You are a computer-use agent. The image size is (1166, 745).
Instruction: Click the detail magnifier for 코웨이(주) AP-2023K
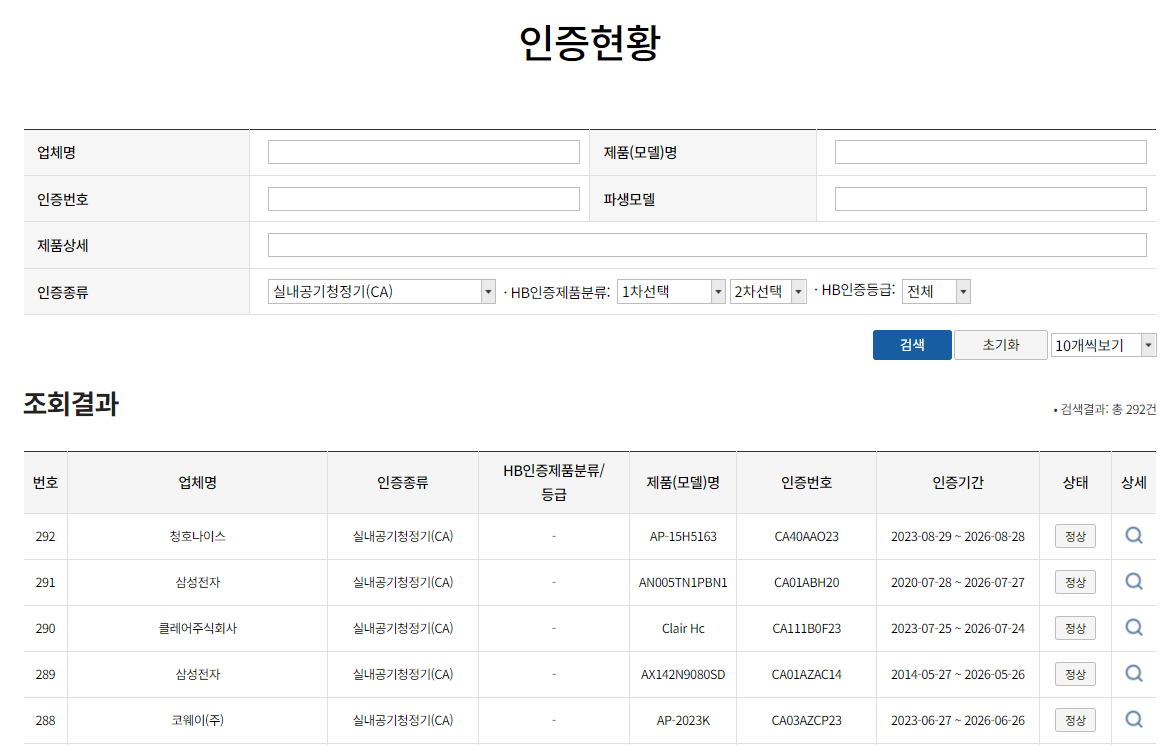click(1133, 720)
